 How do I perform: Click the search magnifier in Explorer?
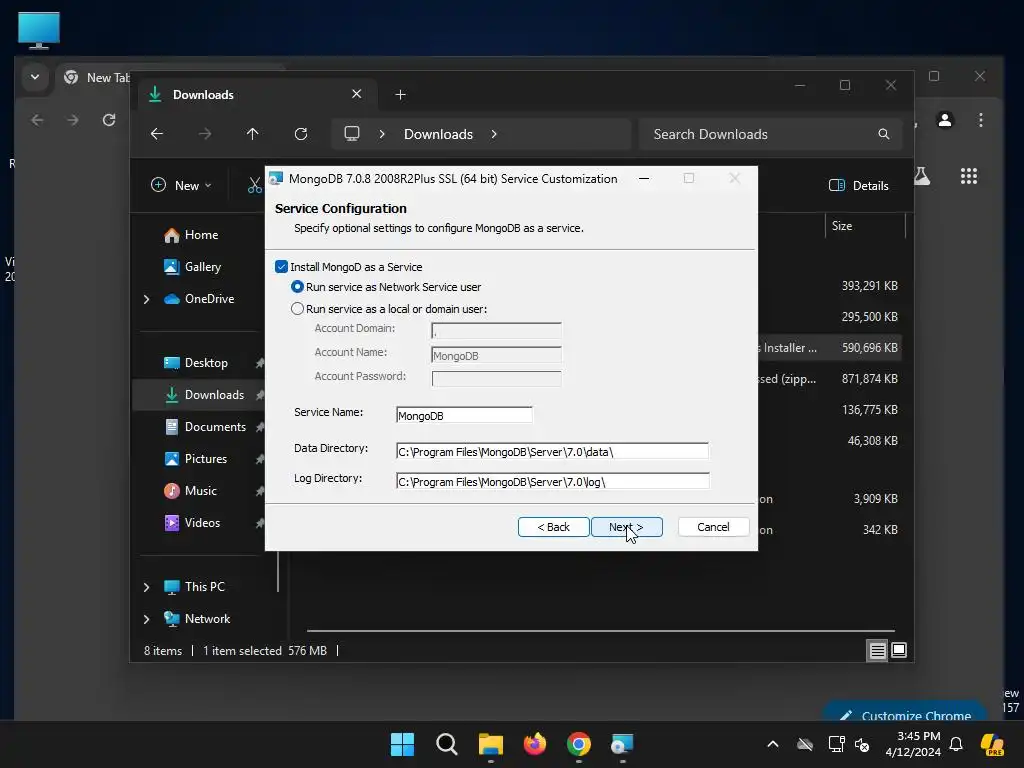884,134
